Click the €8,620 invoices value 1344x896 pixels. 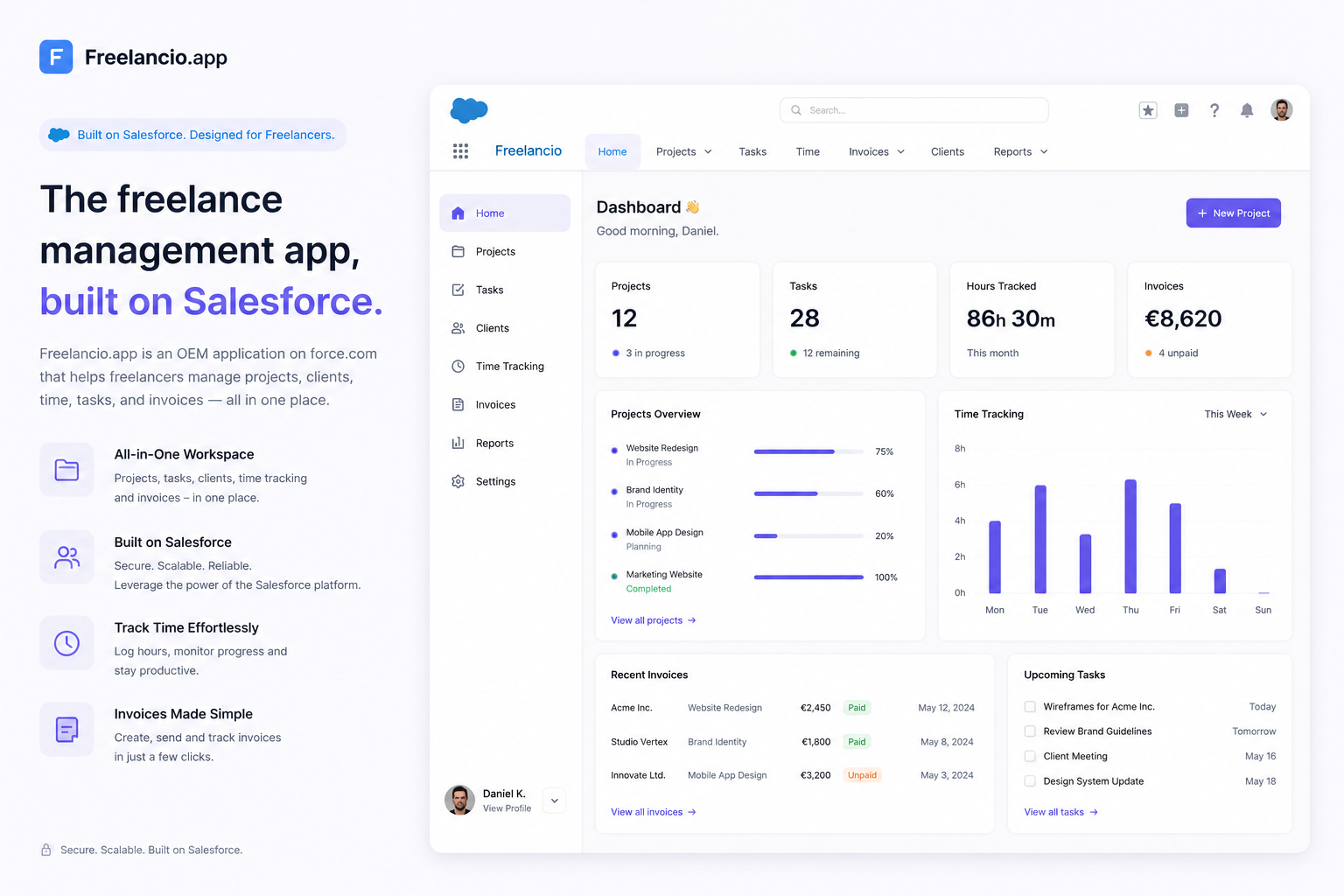coord(1183,318)
